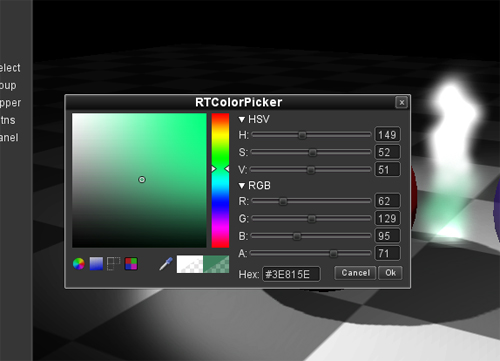Activate the eyedropper tool
Screen dimensions: 500x361
tap(166, 264)
